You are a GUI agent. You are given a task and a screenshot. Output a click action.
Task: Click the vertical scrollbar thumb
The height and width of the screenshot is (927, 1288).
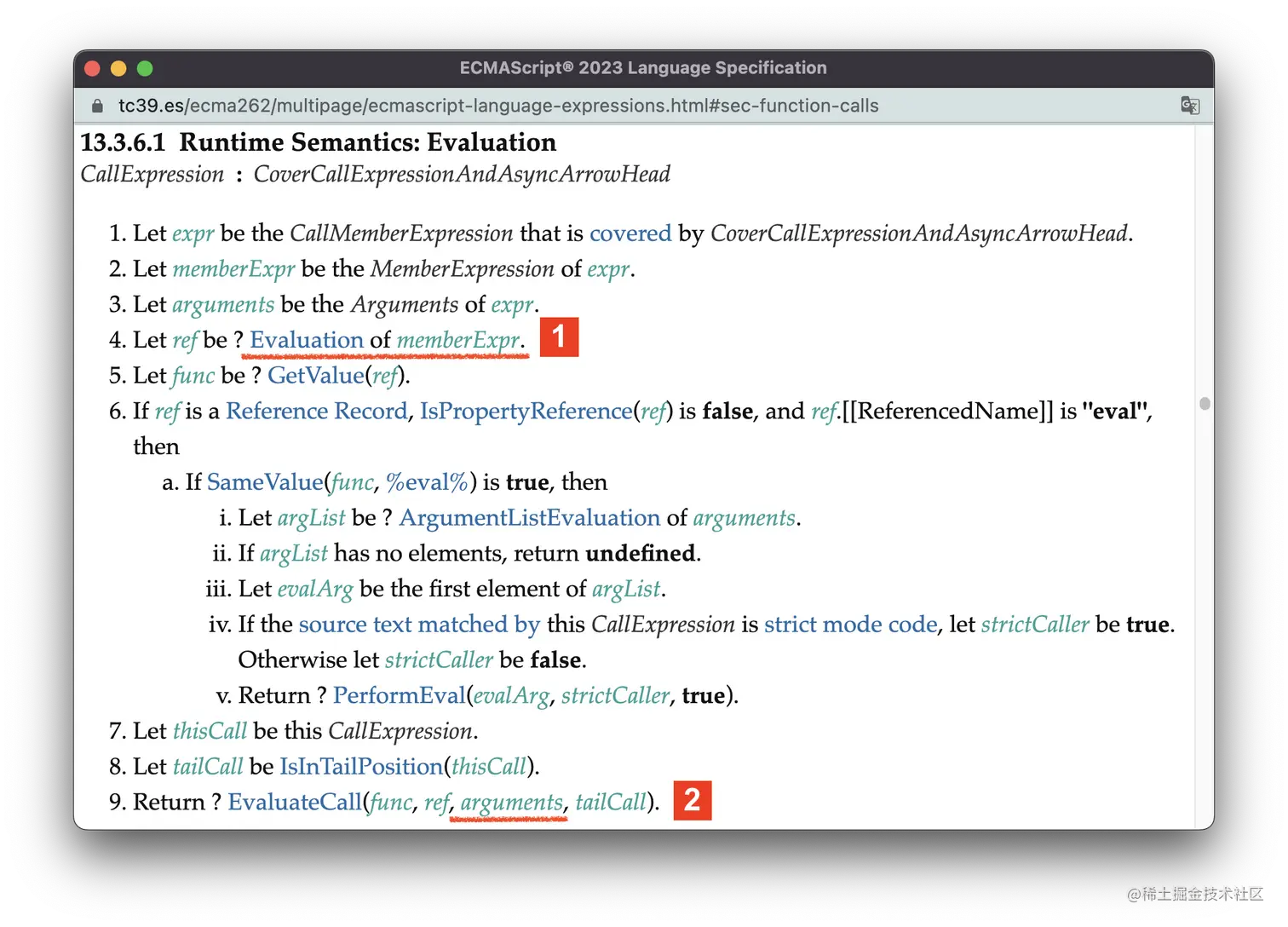(x=1205, y=404)
